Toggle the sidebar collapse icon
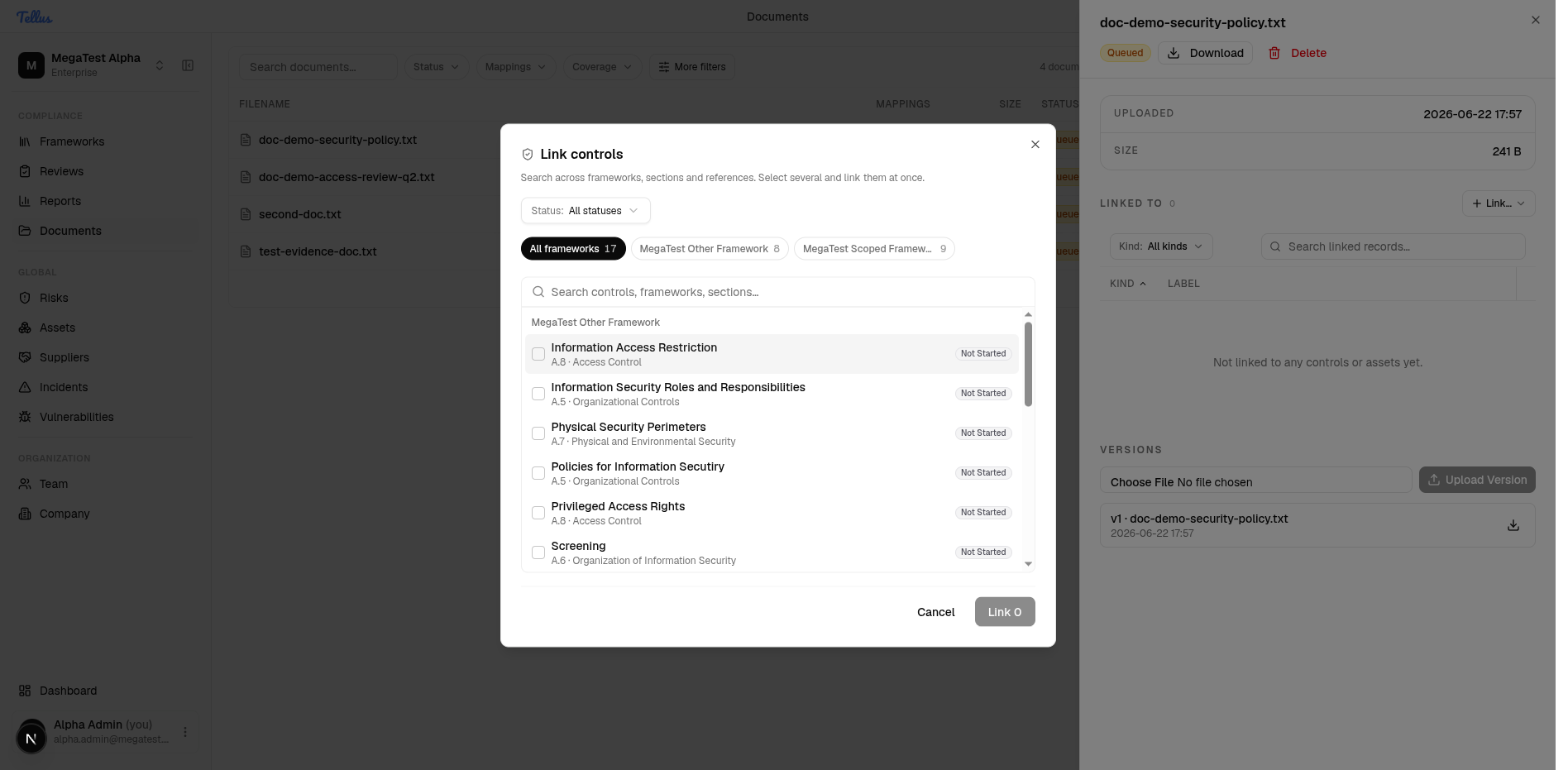The height and width of the screenshot is (770, 1568). [188, 65]
